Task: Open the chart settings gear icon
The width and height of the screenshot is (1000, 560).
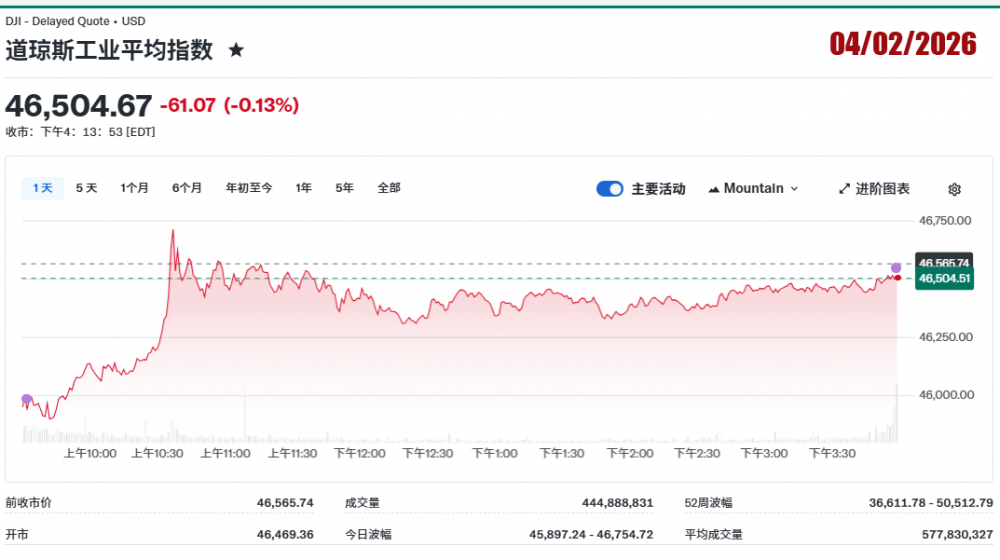Action: (x=954, y=189)
